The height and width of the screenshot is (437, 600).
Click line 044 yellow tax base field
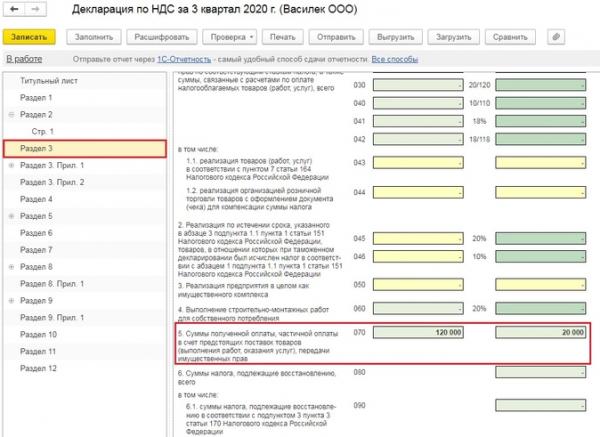pos(418,192)
